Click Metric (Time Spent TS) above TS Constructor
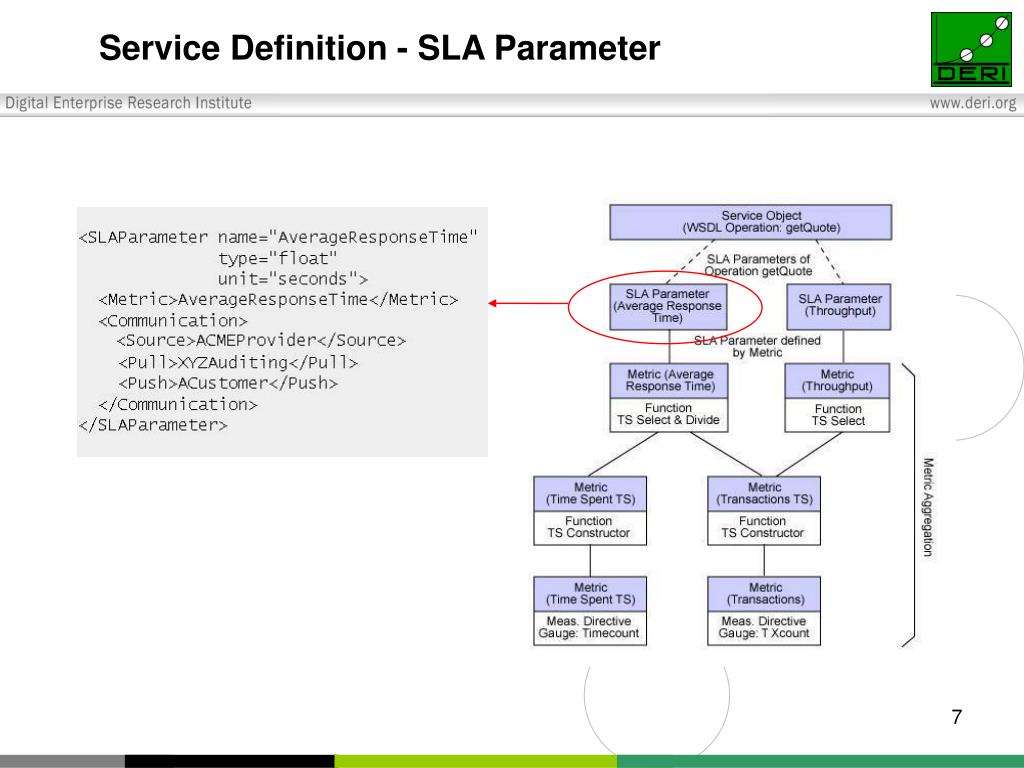Screen dimensions: 1024x768 tap(590, 494)
